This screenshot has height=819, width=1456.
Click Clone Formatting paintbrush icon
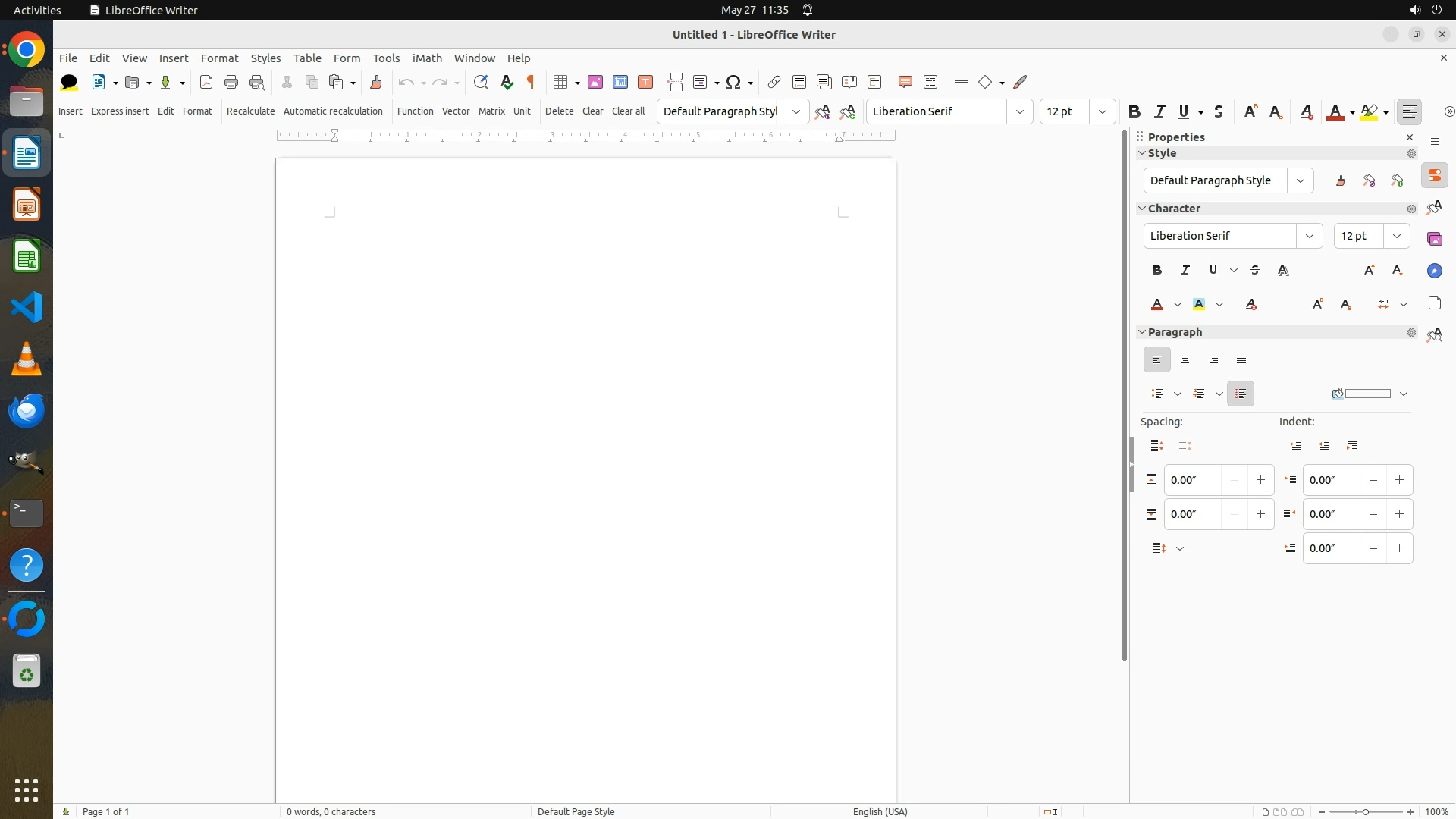(x=375, y=82)
